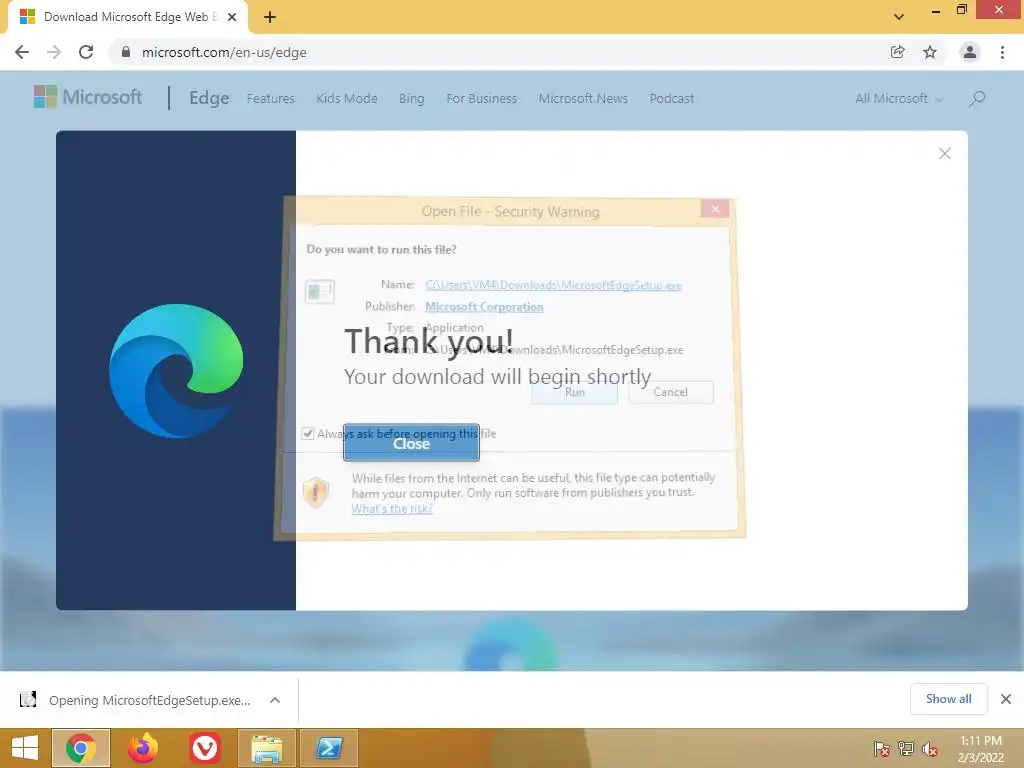Image resolution: width=1024 pixels, height=768 pixels.
Task: Click the warning shield icon in the dialog
Action: point(315,492)
